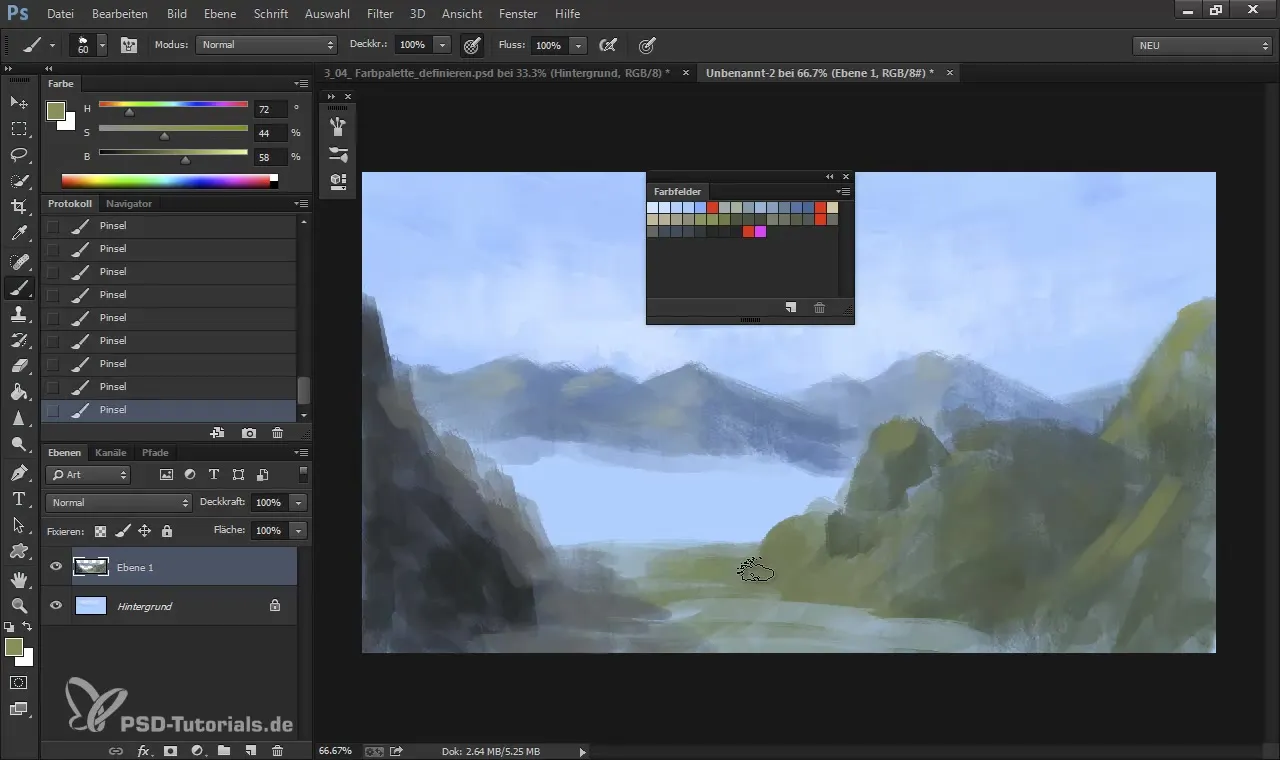
Task: Select the Eyedropper tool
Action: (19, 234)
